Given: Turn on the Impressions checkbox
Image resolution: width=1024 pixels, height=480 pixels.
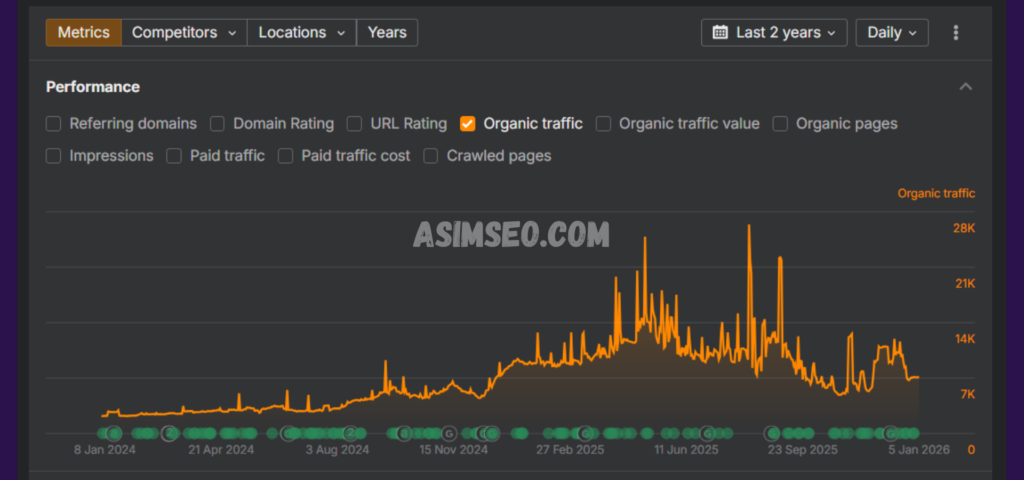Looking at the screenshot, I should (x=54, y=156).
